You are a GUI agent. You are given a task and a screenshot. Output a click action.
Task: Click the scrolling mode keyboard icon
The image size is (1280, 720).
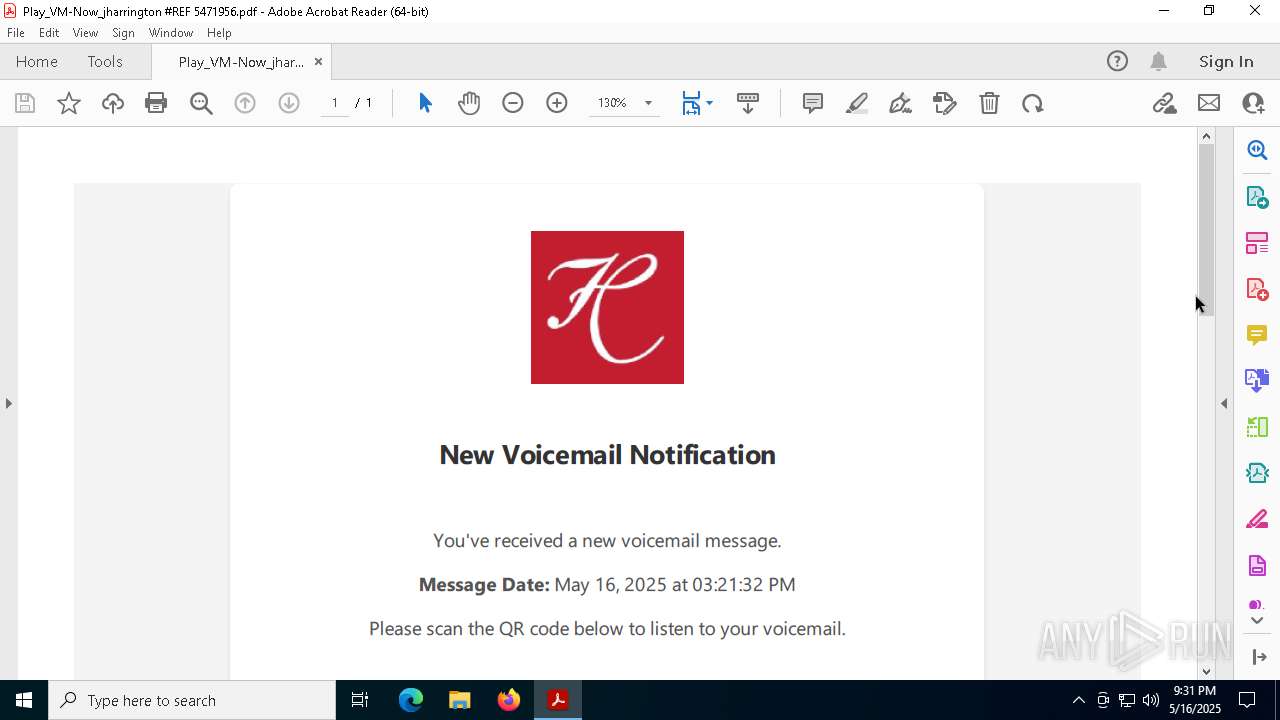coord(748,103)
